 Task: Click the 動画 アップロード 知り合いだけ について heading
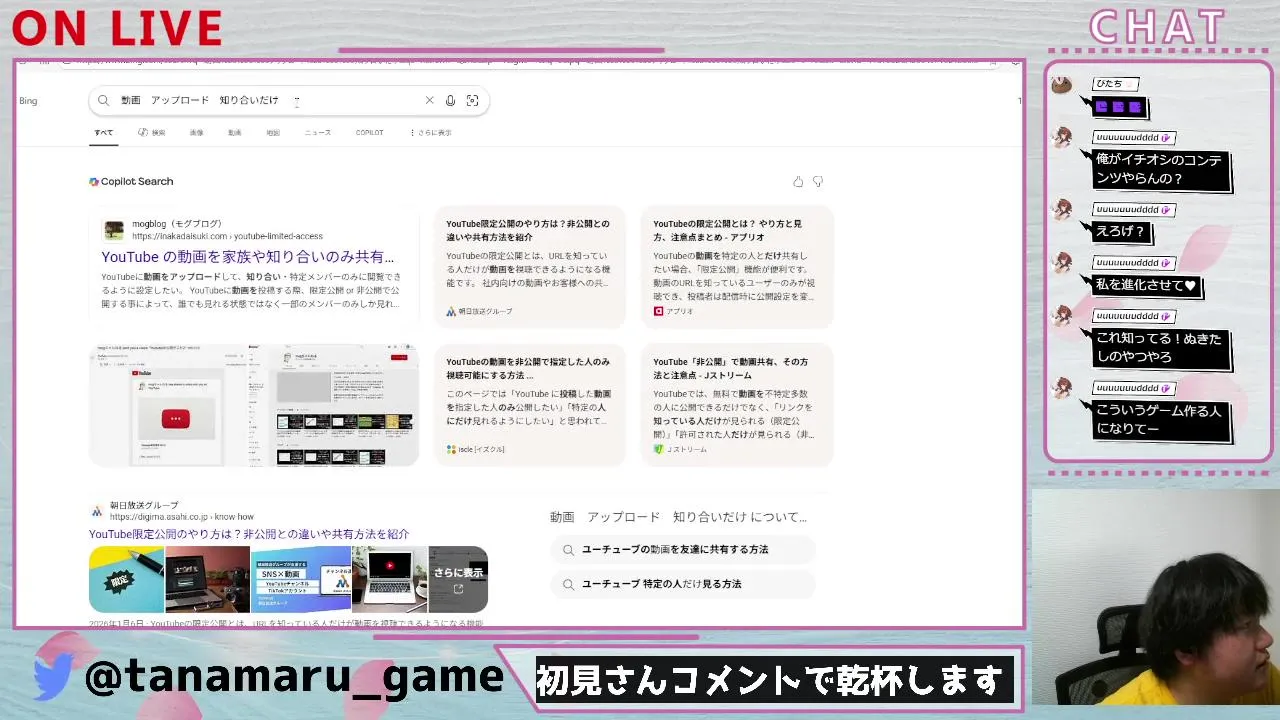(x=678, y=517)
